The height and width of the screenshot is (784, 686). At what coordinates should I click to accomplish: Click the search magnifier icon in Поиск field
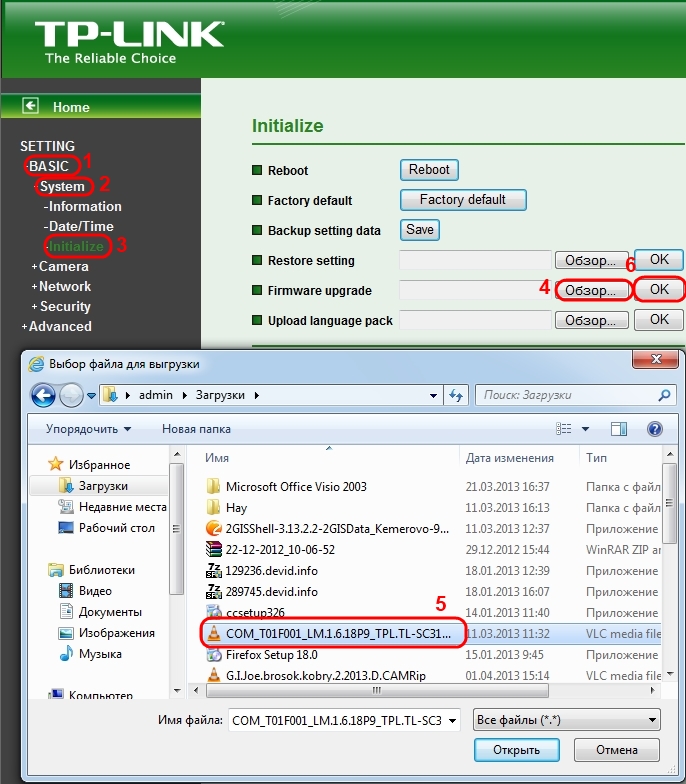point(664,396)
